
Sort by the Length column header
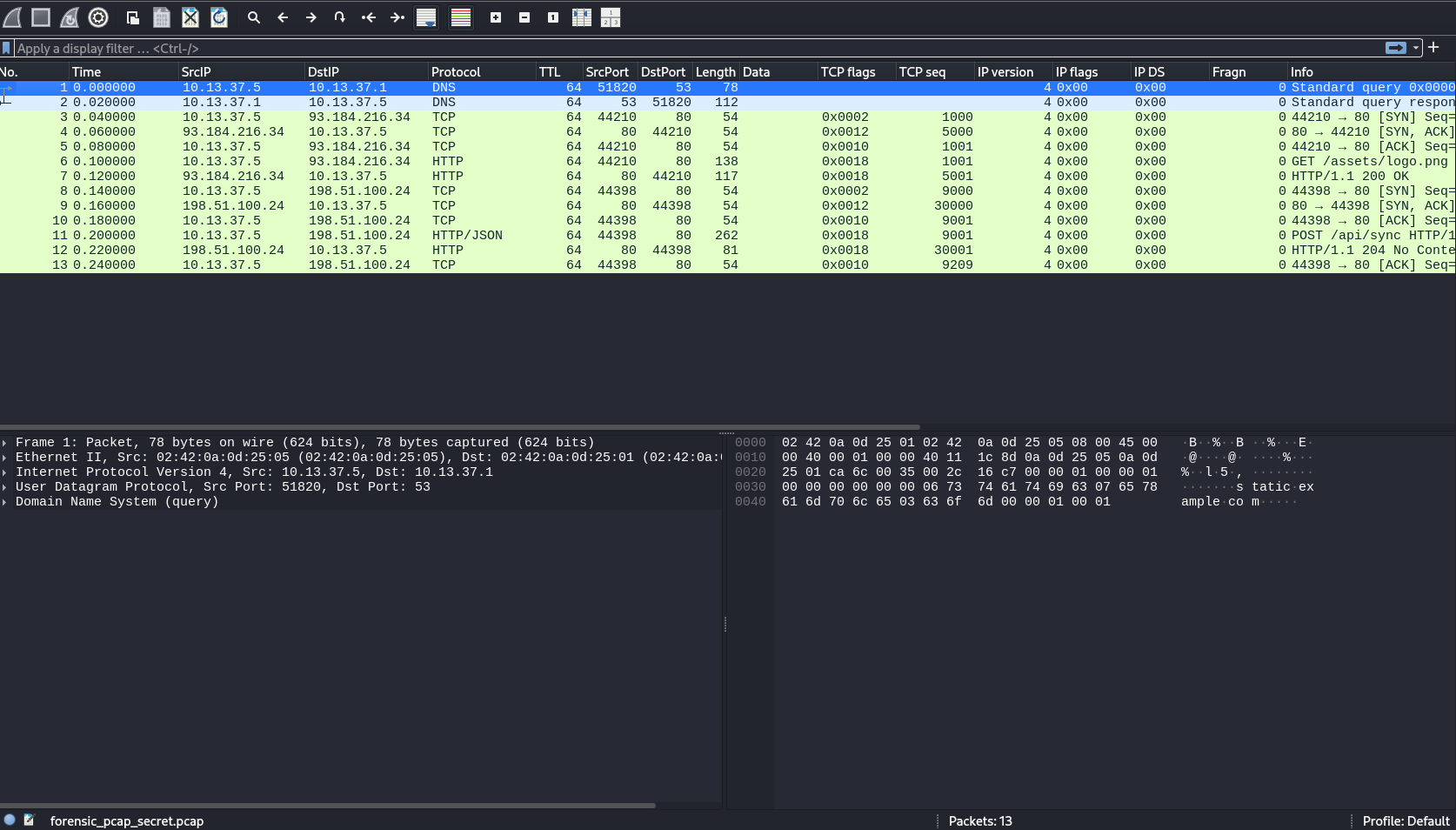(x=716, y=72)
